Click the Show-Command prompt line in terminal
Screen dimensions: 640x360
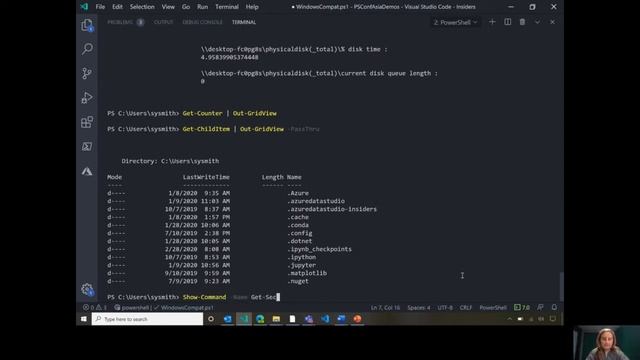tap(193, 297)
